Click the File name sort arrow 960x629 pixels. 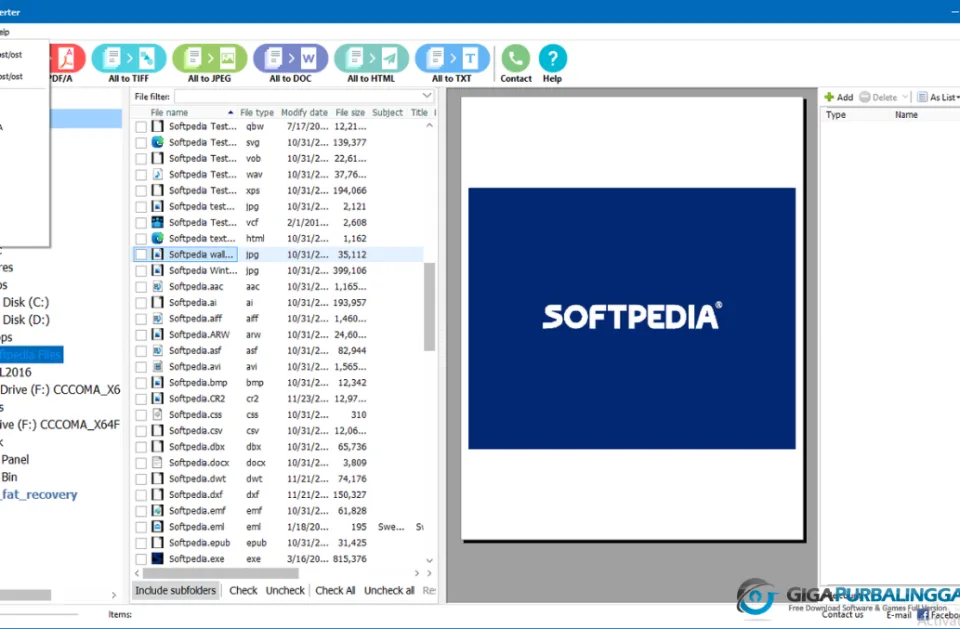pos(230,113)
